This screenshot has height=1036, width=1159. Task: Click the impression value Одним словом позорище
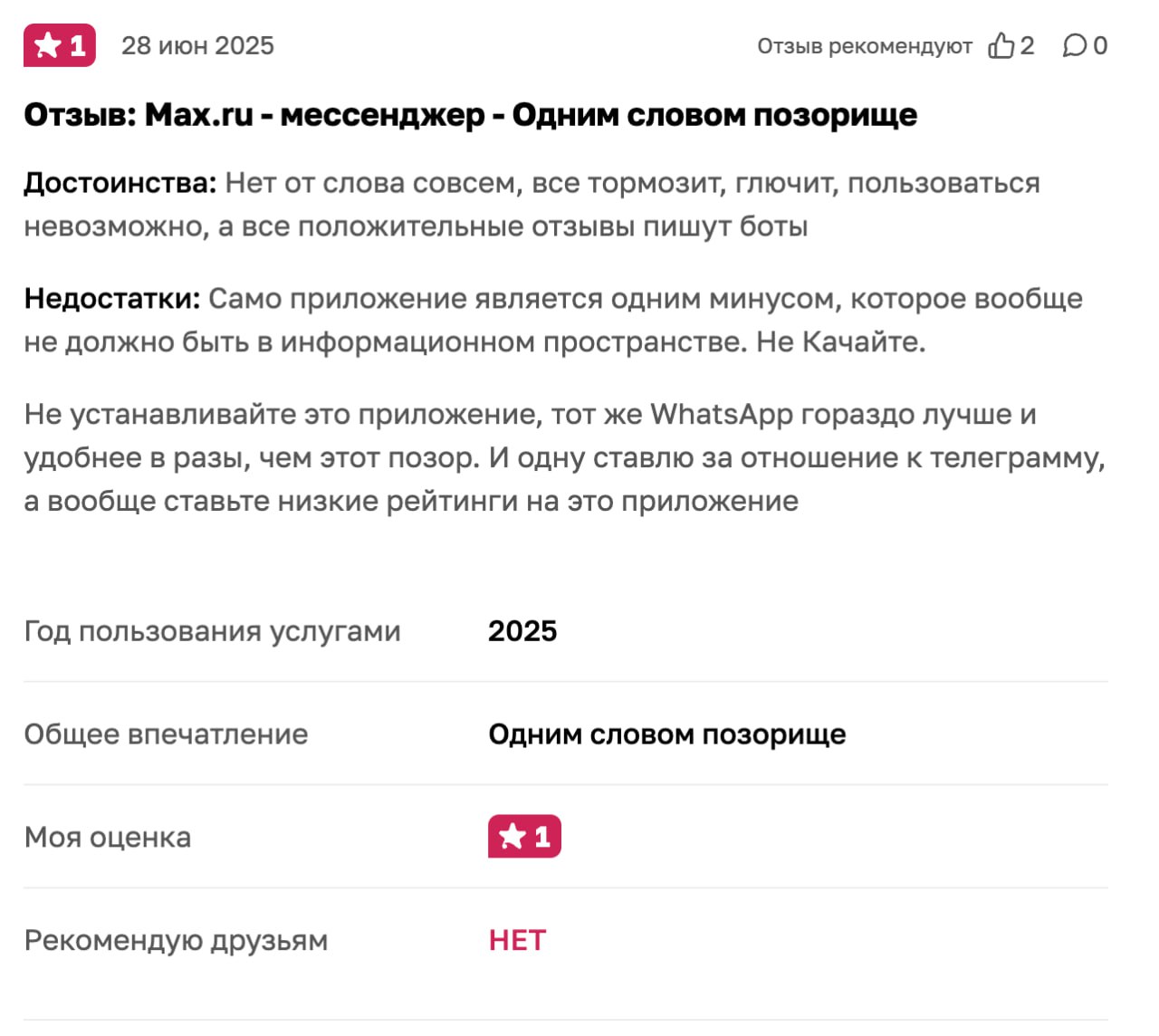pyautogui.click(x=667, y=734)
